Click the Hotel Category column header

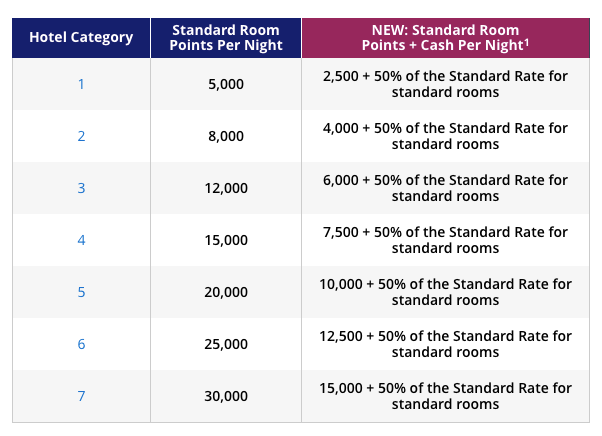click(x=81, y=38)
